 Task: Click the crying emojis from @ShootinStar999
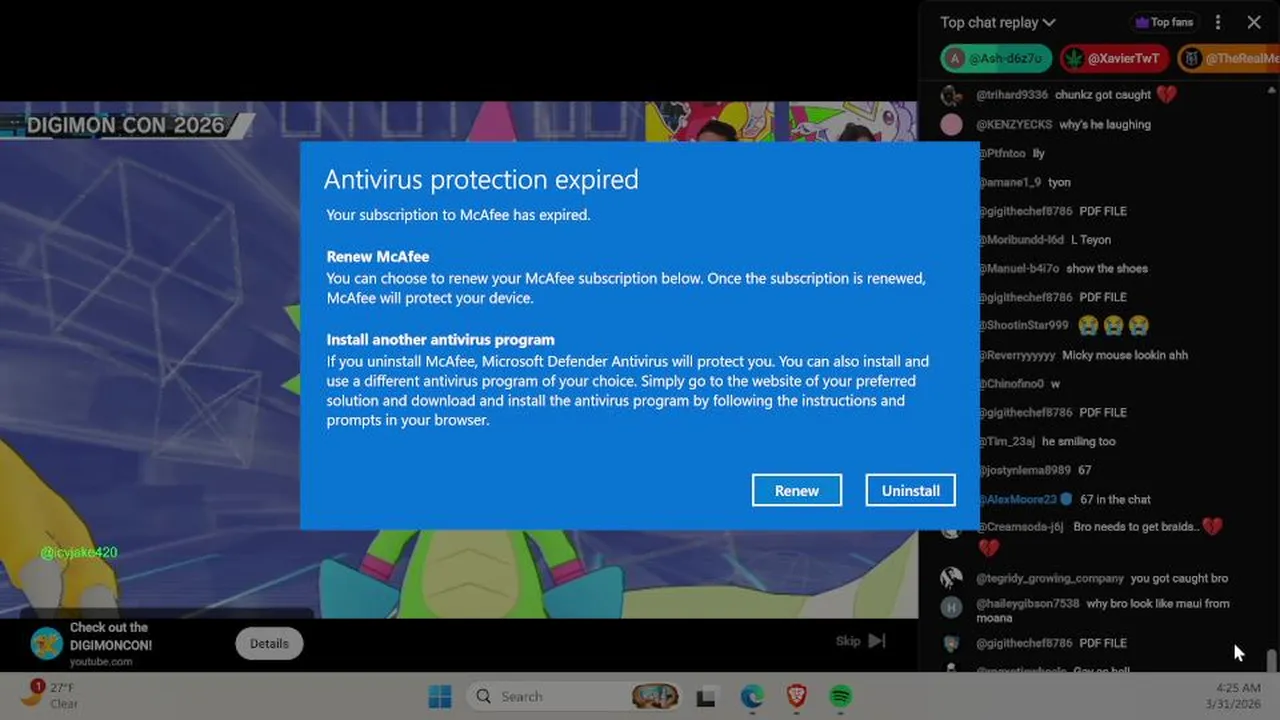tap(1114, 326)
